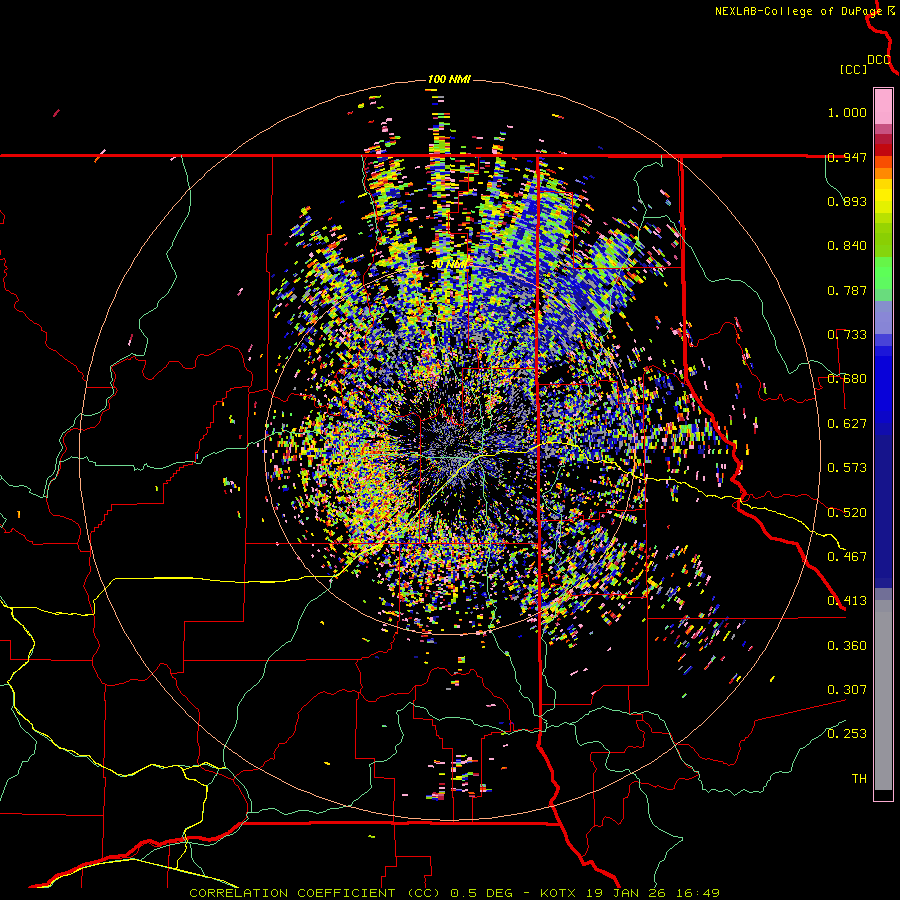Click the 0.520 scale value

coord(847,513)
